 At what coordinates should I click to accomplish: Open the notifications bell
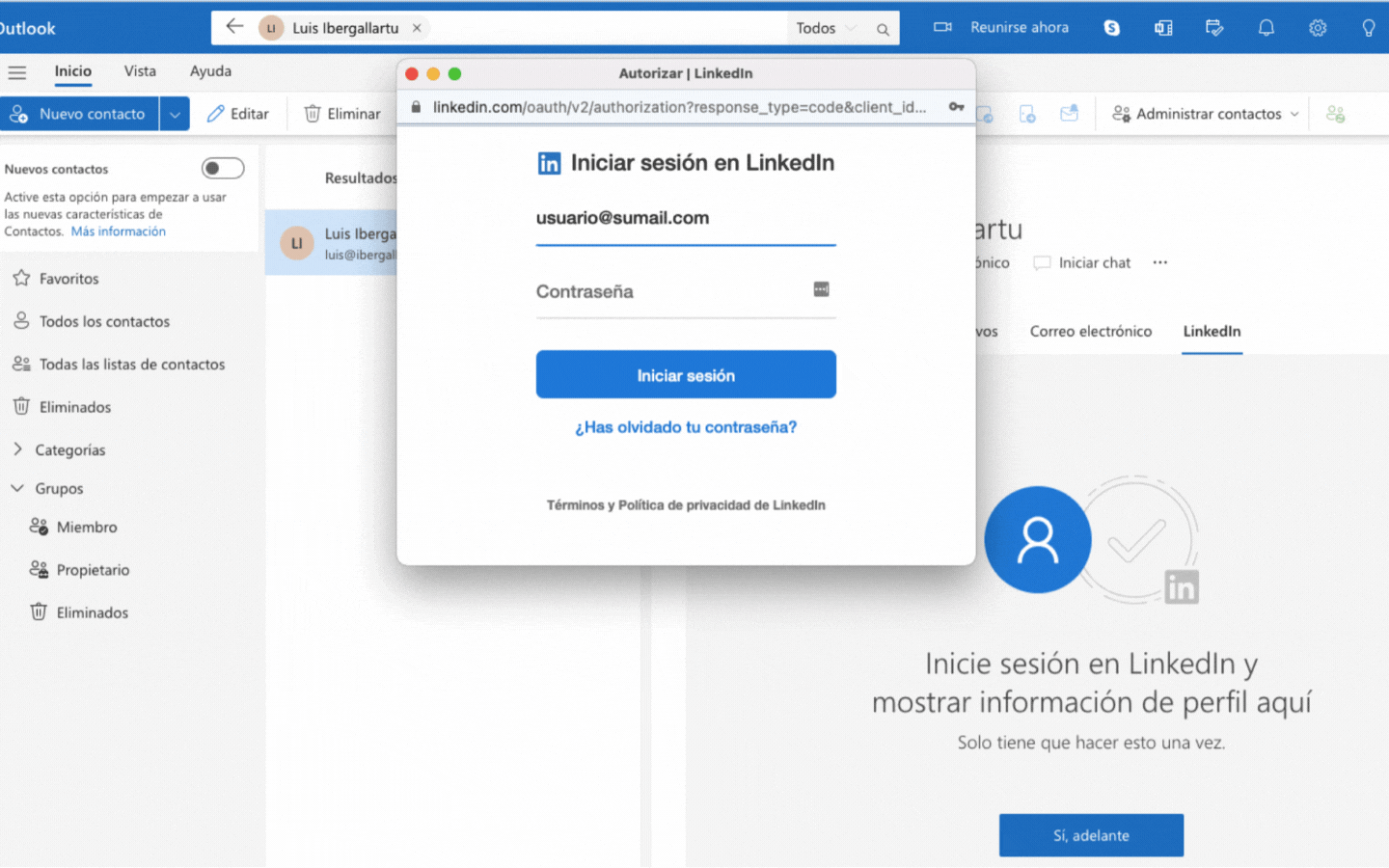pos(1266,28)
